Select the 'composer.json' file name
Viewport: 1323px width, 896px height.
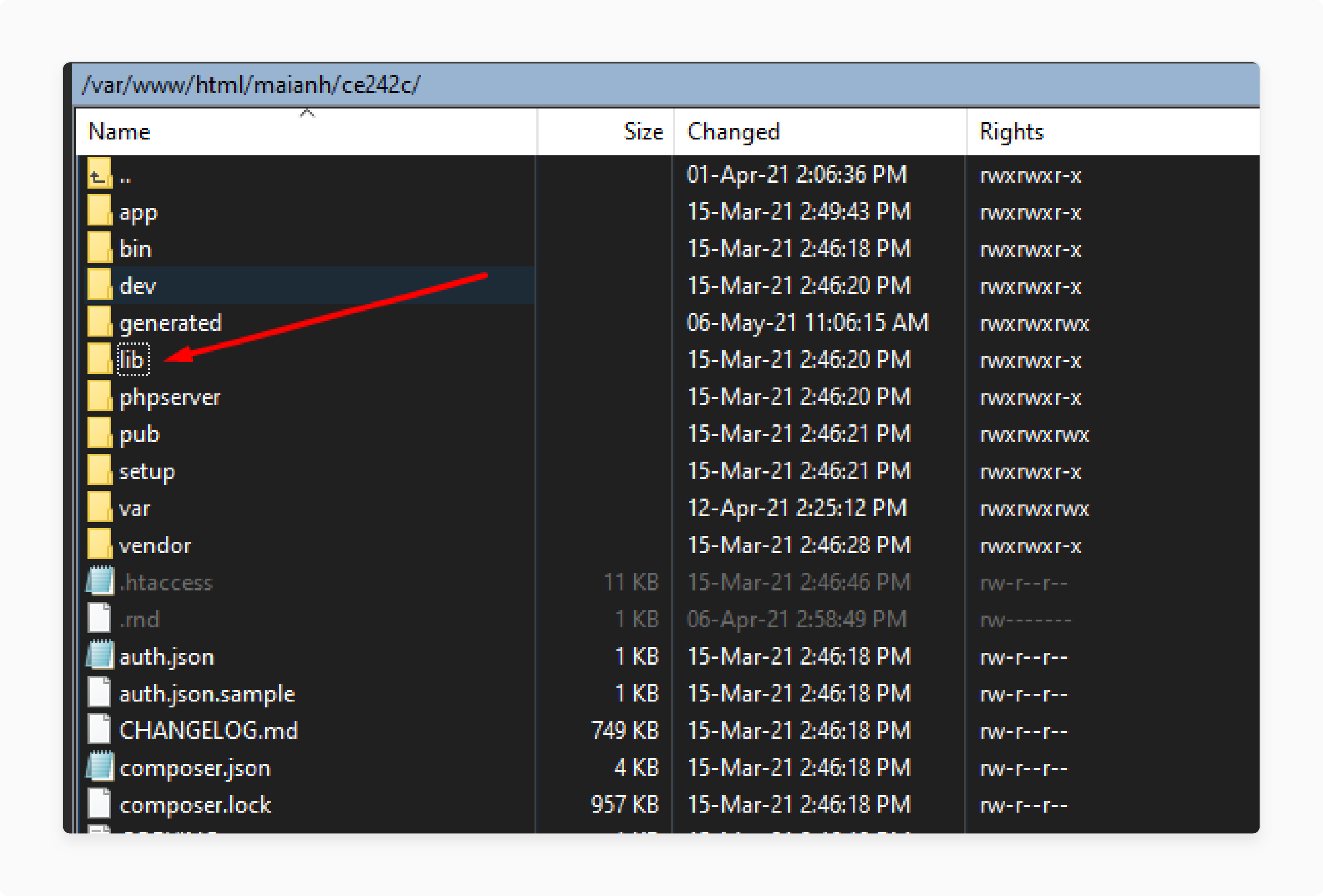tap(195, 768)
